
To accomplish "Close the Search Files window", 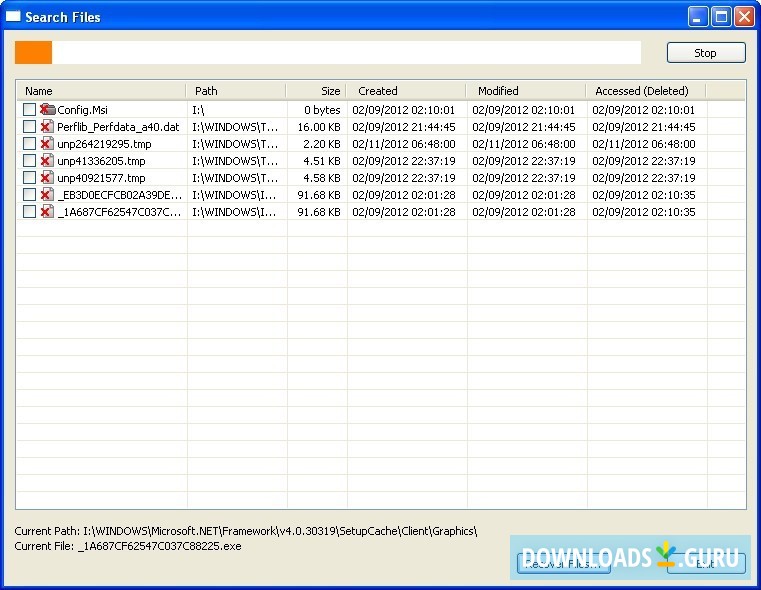I will point(744,17).
